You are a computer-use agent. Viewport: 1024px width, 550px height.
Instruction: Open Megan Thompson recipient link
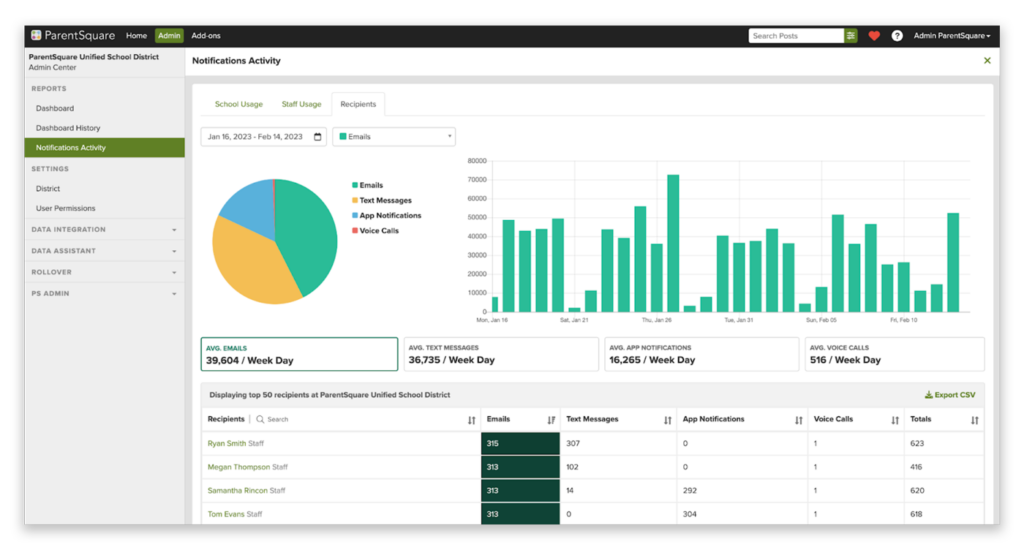point(238,467)
